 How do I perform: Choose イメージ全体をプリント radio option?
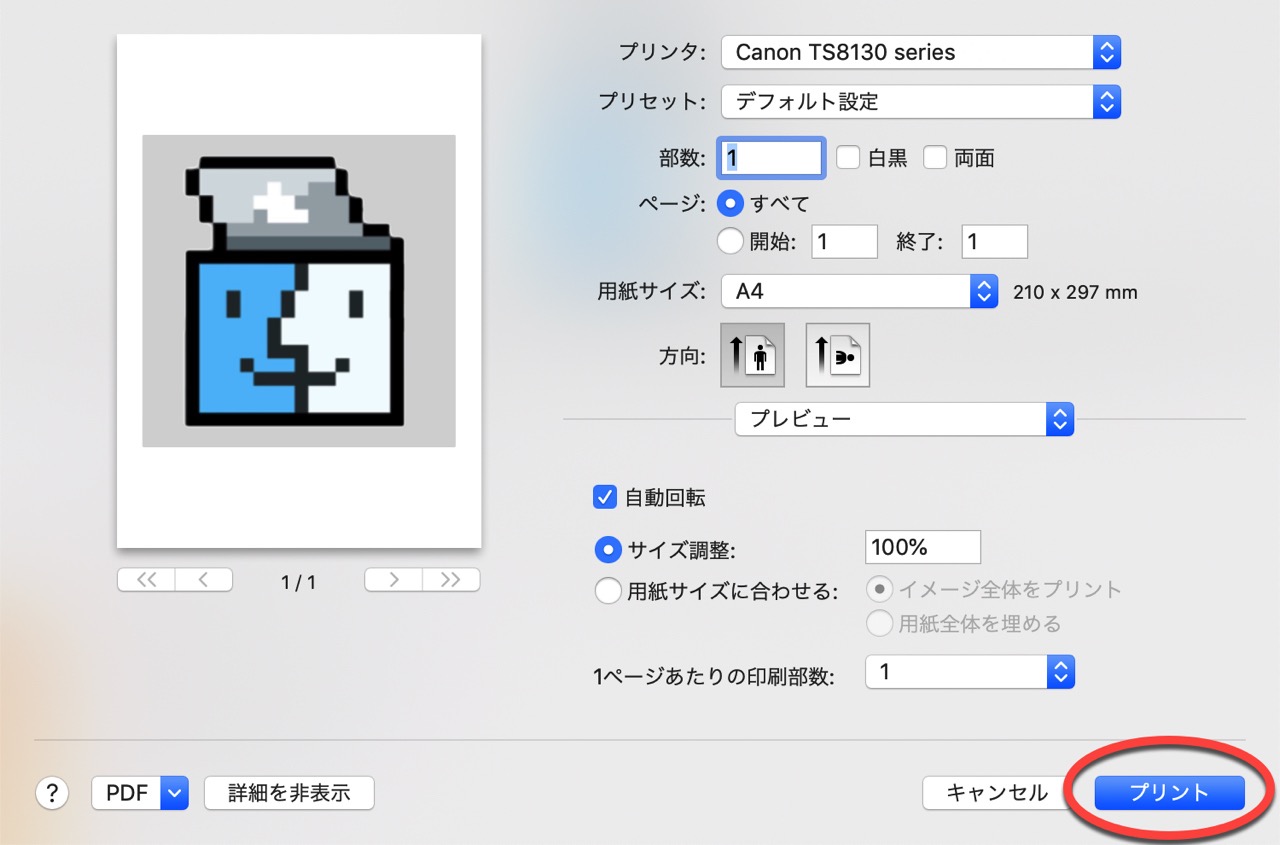pyautogui.click(x=879, y=589)
